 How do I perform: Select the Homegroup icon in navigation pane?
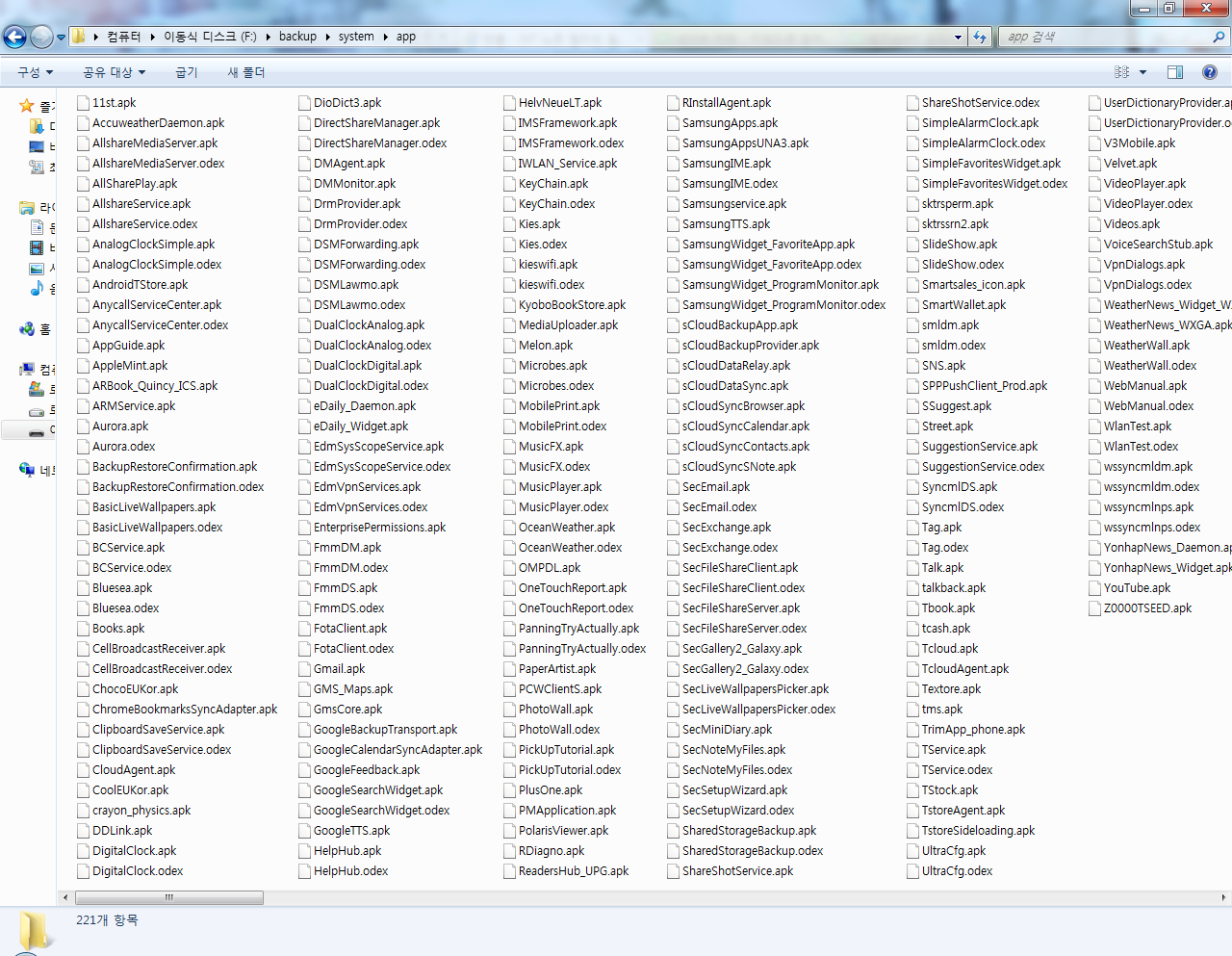[27, 329]
